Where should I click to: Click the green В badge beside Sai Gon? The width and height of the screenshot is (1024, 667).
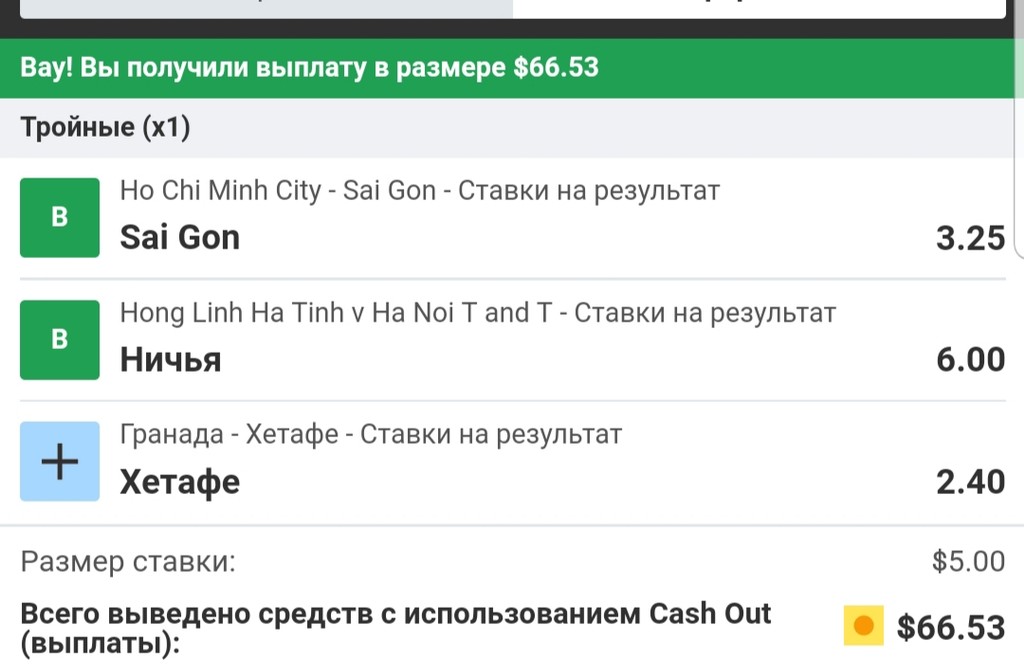(x=60, y=218)
